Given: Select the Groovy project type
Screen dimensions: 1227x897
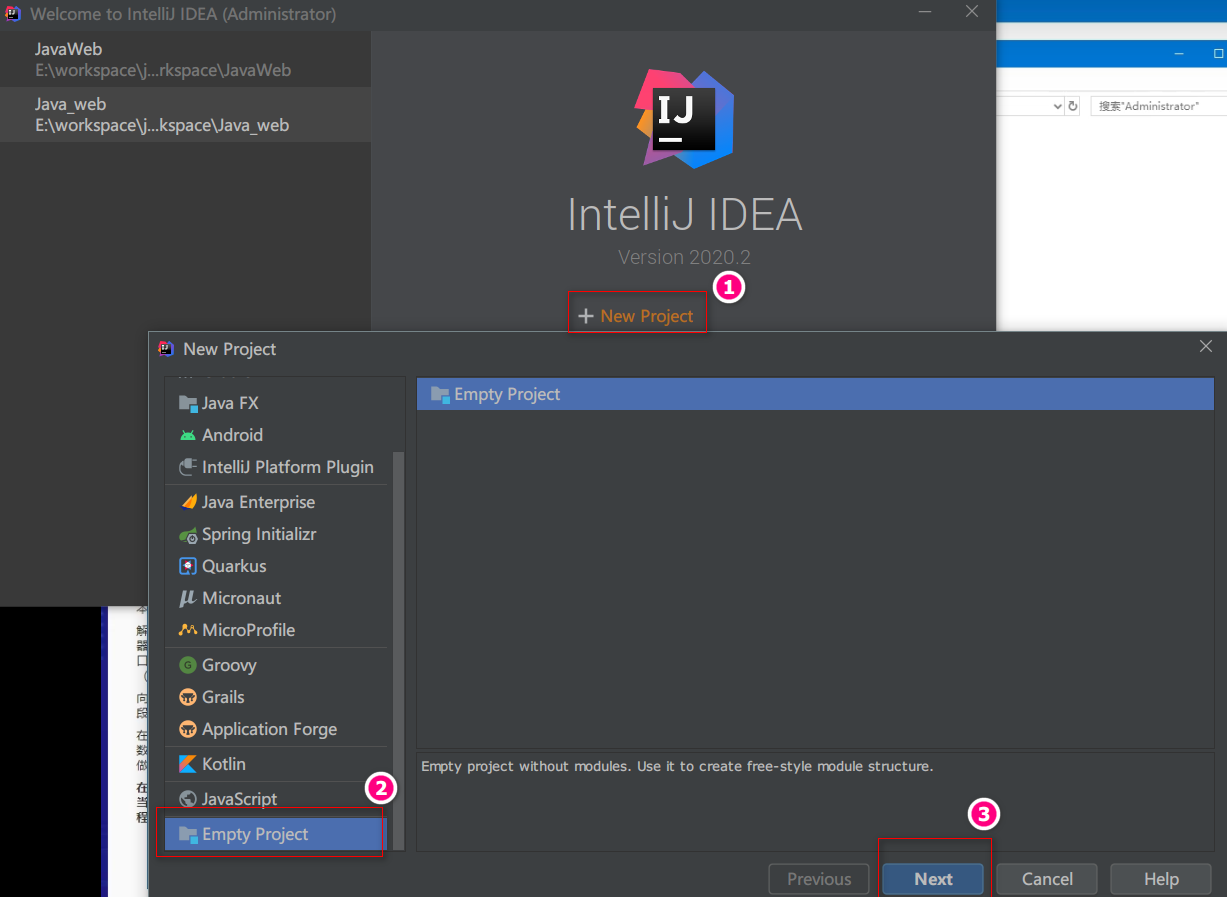Looking at the screenshot, I should point(275,665).
